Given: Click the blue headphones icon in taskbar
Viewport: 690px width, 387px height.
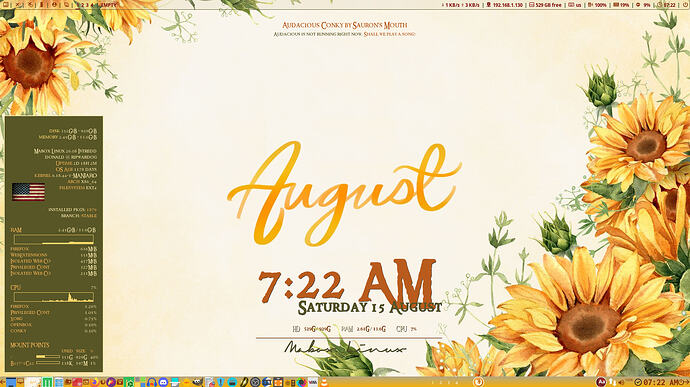Looking at the screenshot, I should point(152,382).
